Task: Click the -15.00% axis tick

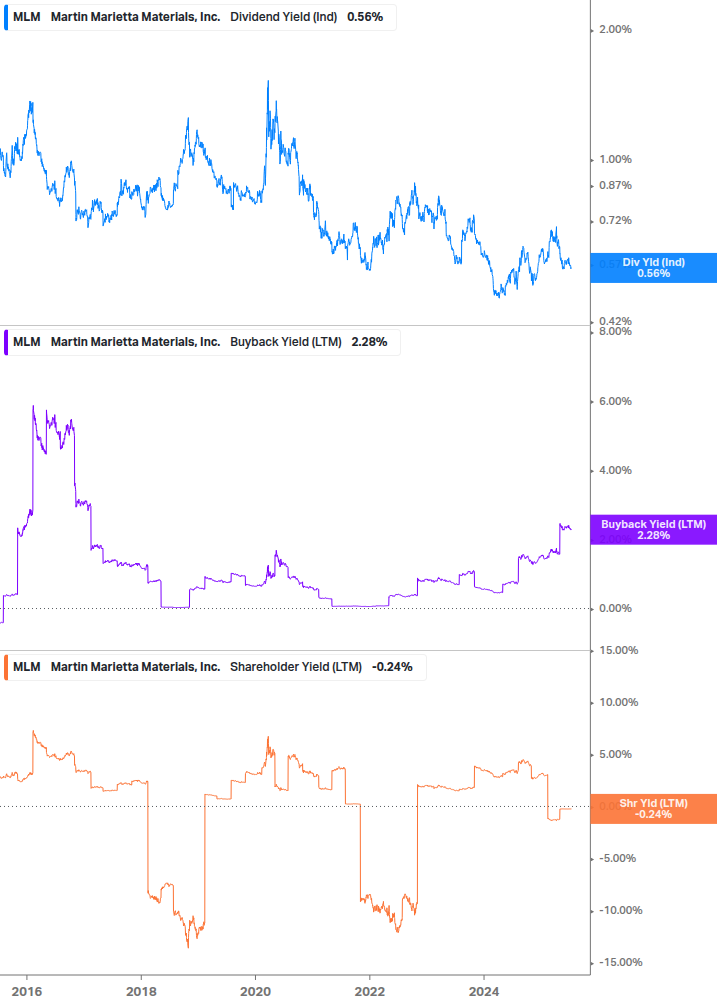Action: [620, 963]
